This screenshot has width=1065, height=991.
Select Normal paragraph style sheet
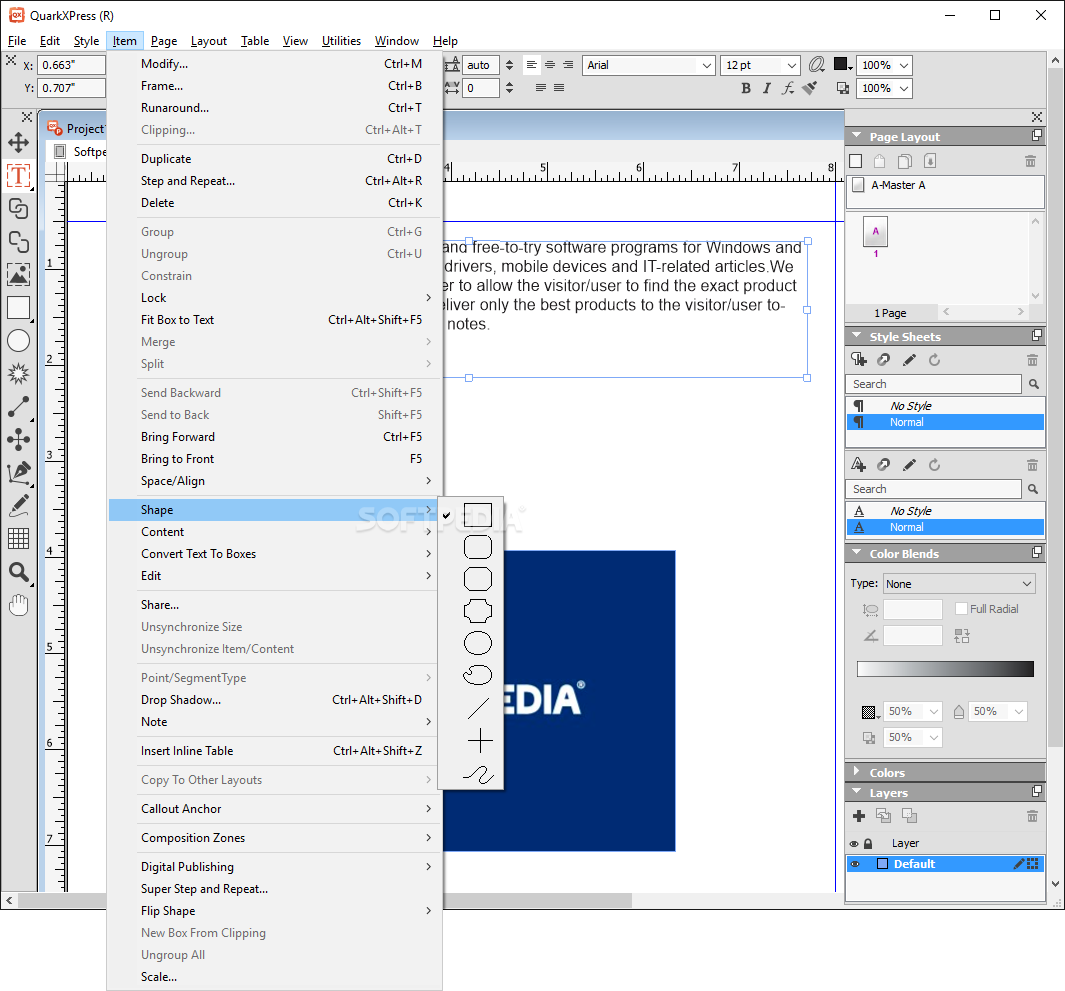[x=945, y=422]
